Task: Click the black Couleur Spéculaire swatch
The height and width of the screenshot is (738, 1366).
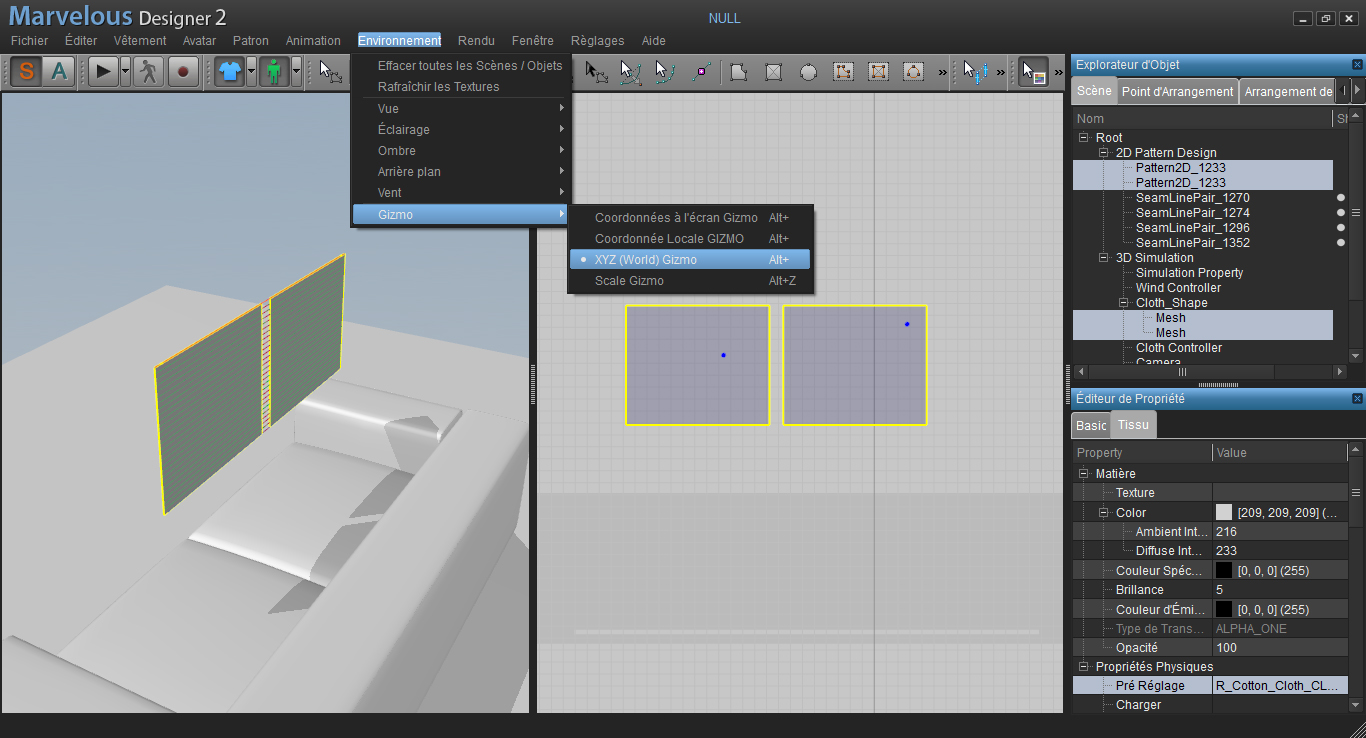Action: (1224, 570)
